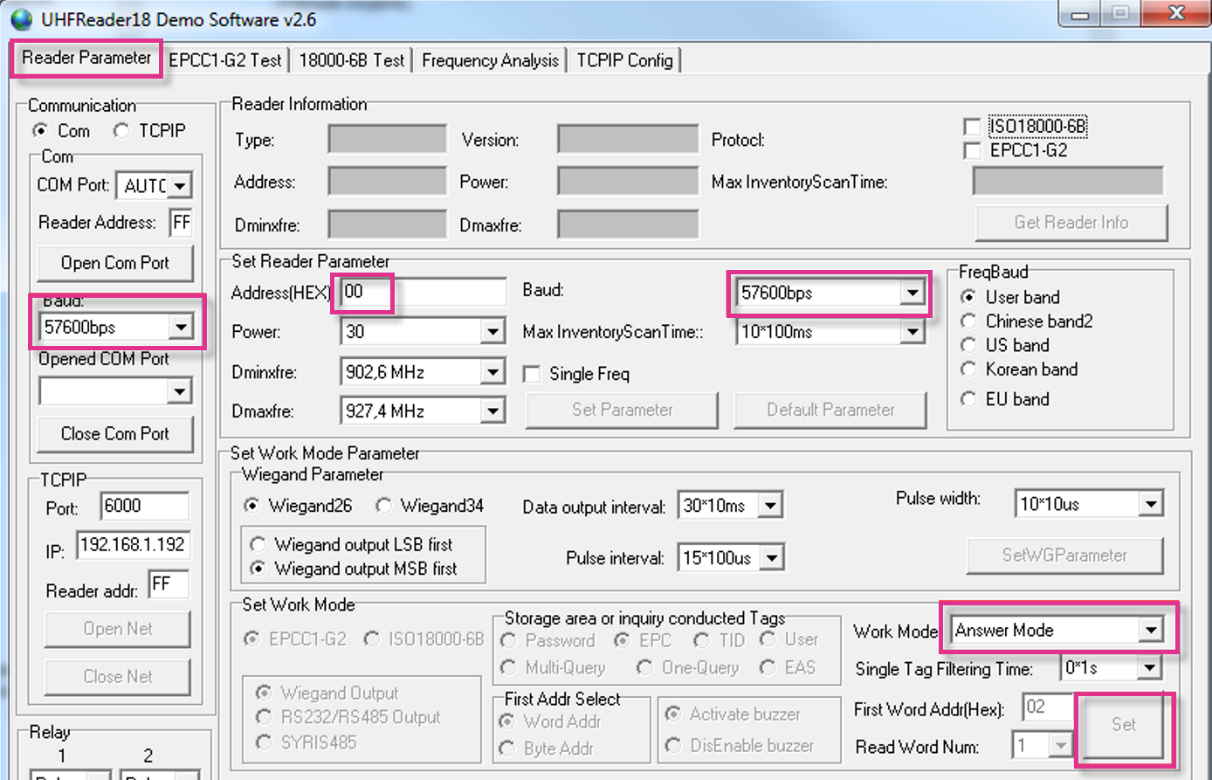Expand the Power level dropdown
The height and width of the screenshot is (780, 1212).
click(493, 331)
